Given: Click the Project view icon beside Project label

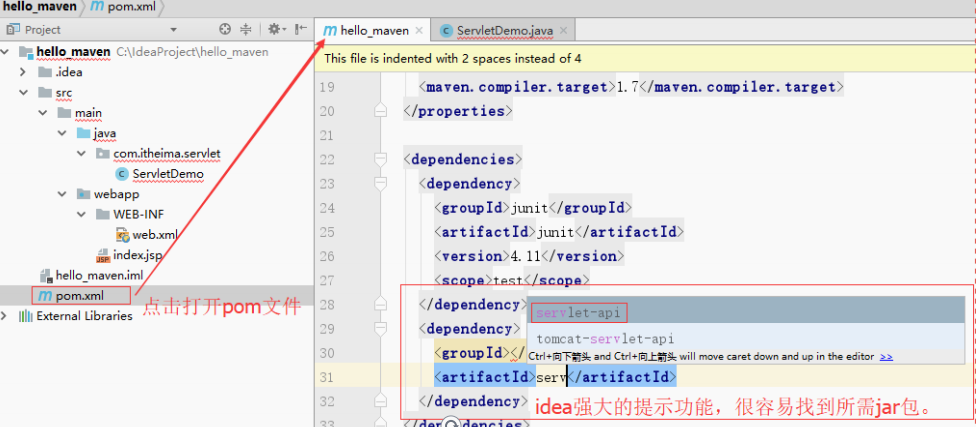Looking at the screenshot, I should (13, 29).
